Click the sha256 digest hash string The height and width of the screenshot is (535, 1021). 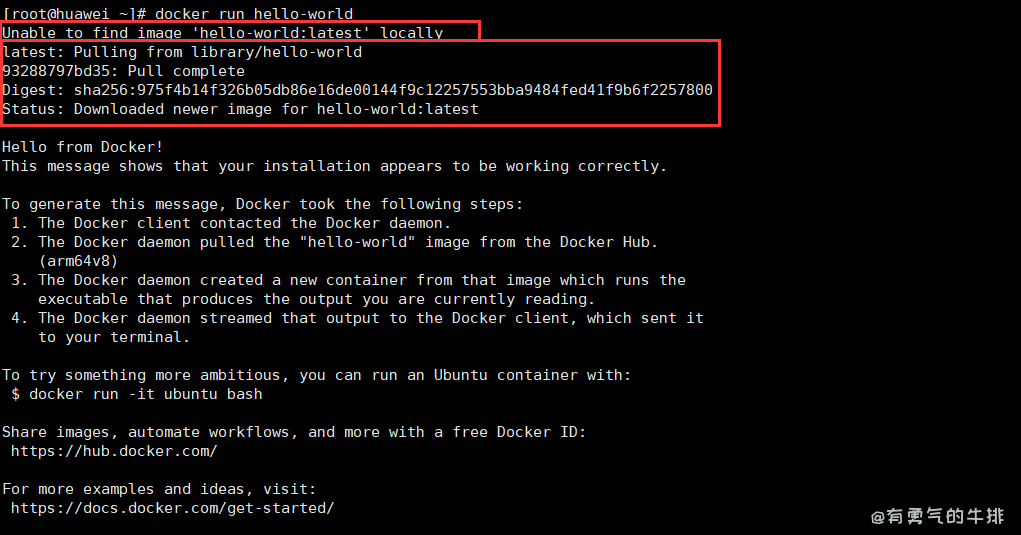tap(393, 90)
